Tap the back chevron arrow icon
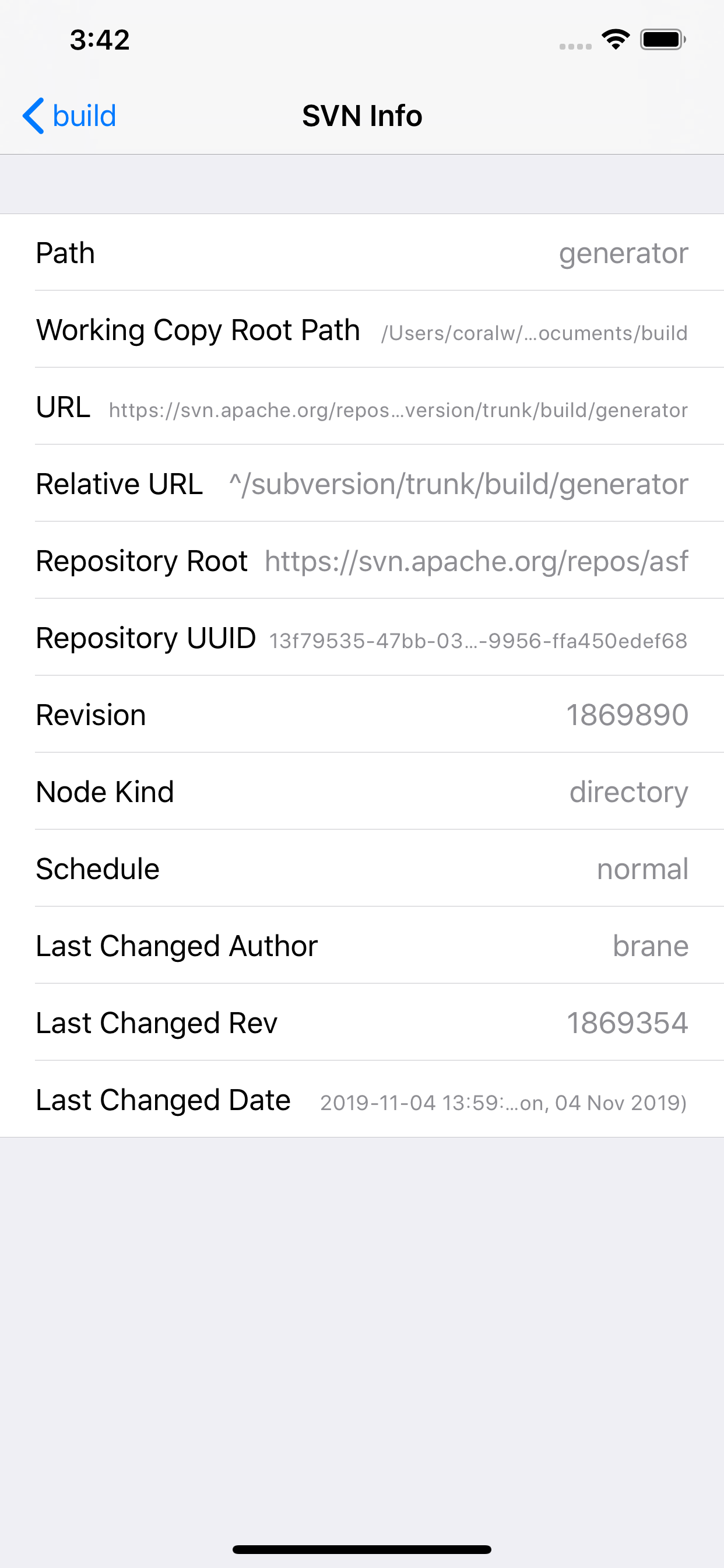This screenshot has height=1568, width=724. click(x=33, y=116)
